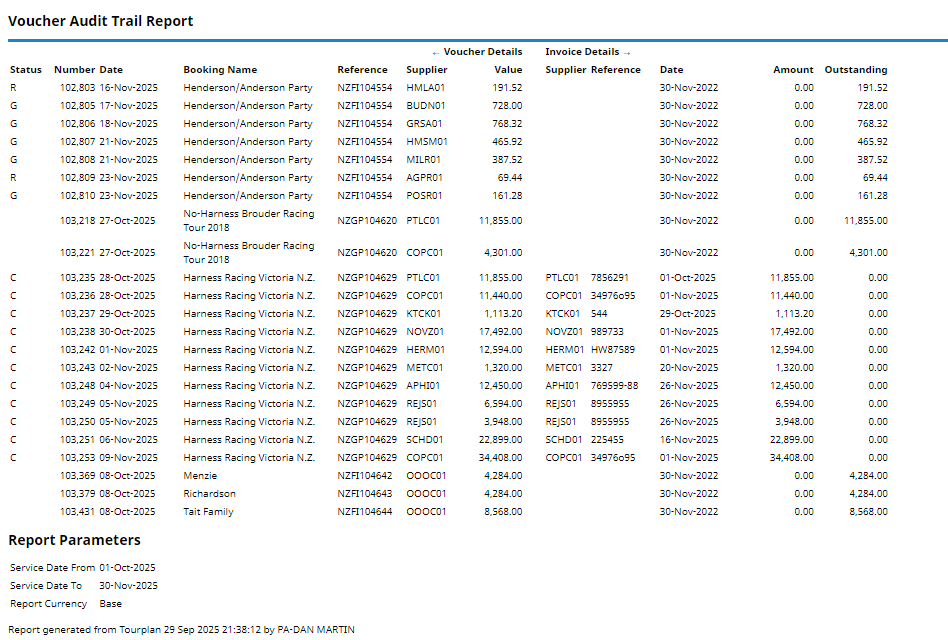The height and width of the screenshot is (640, 948).
Task: Click the Report Currency value Base
Action: [110, 604]
